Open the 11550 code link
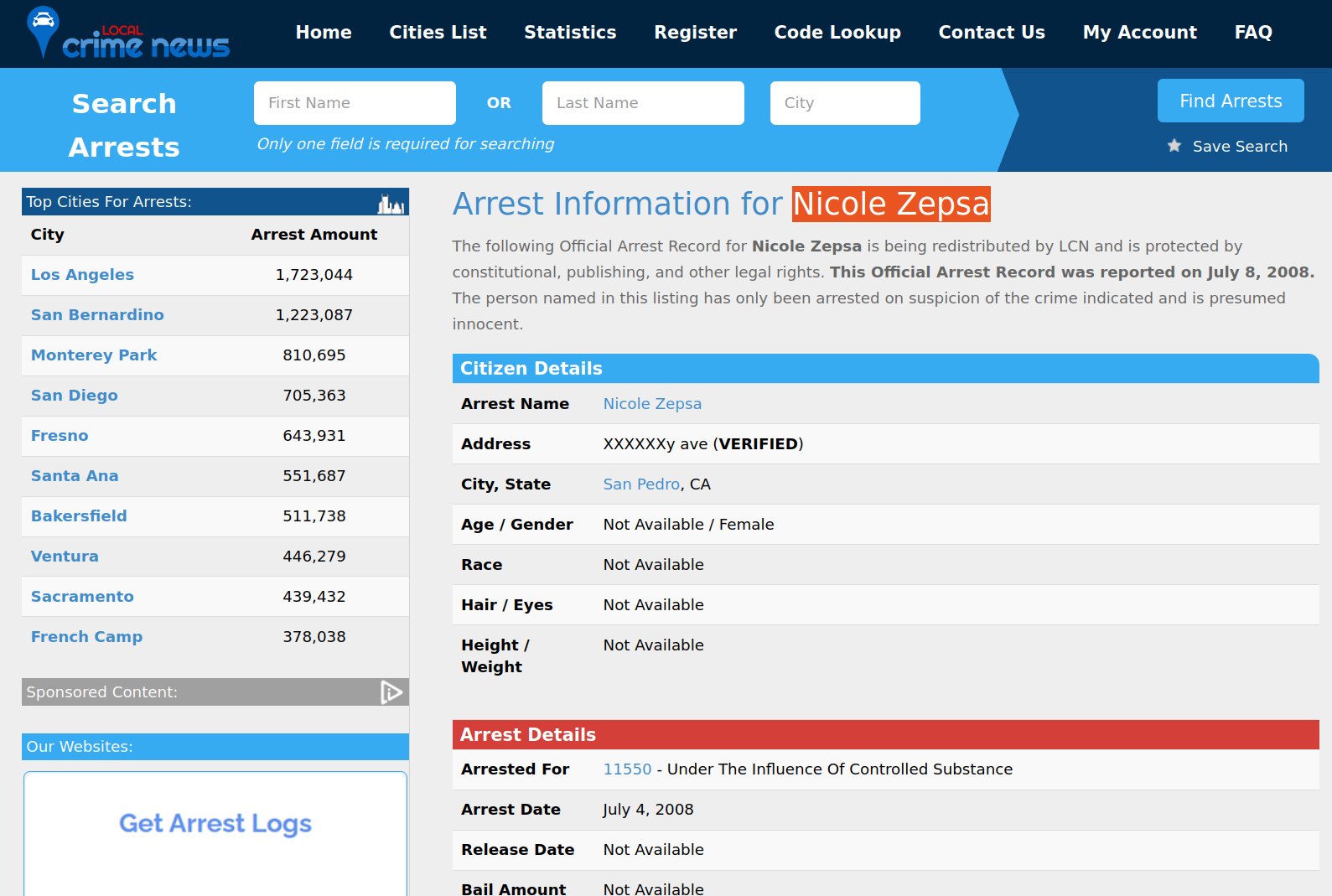The width and height of the screenshot is (1332, 896). (627, 769)
